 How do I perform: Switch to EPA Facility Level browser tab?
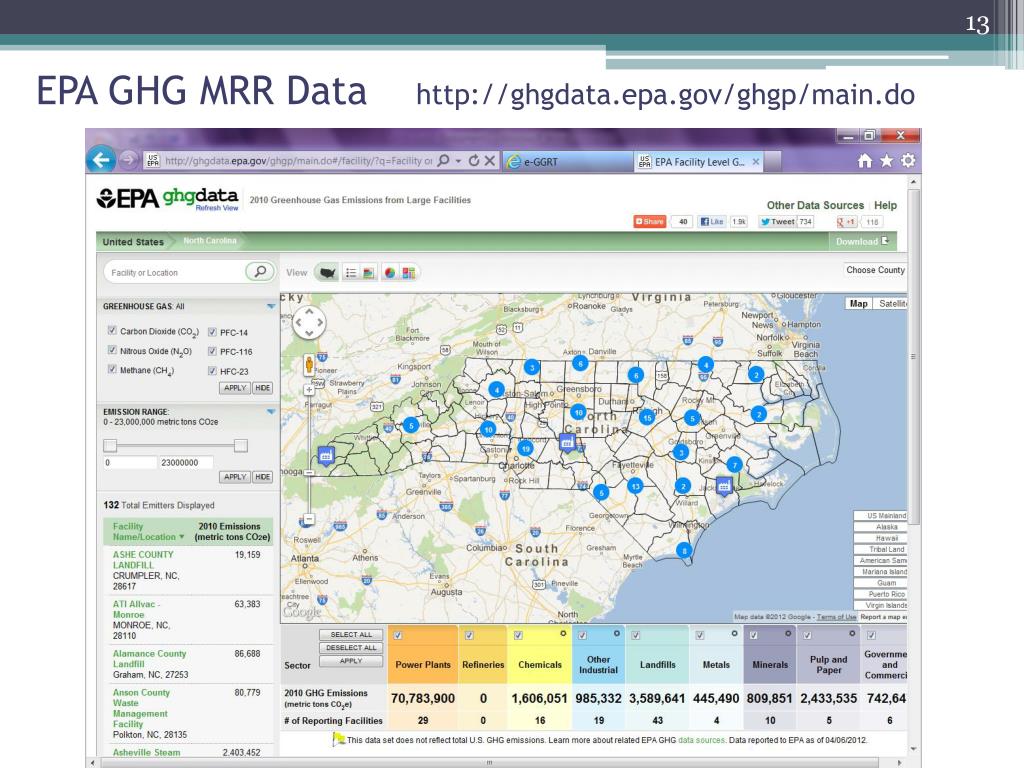coord(698,161)
